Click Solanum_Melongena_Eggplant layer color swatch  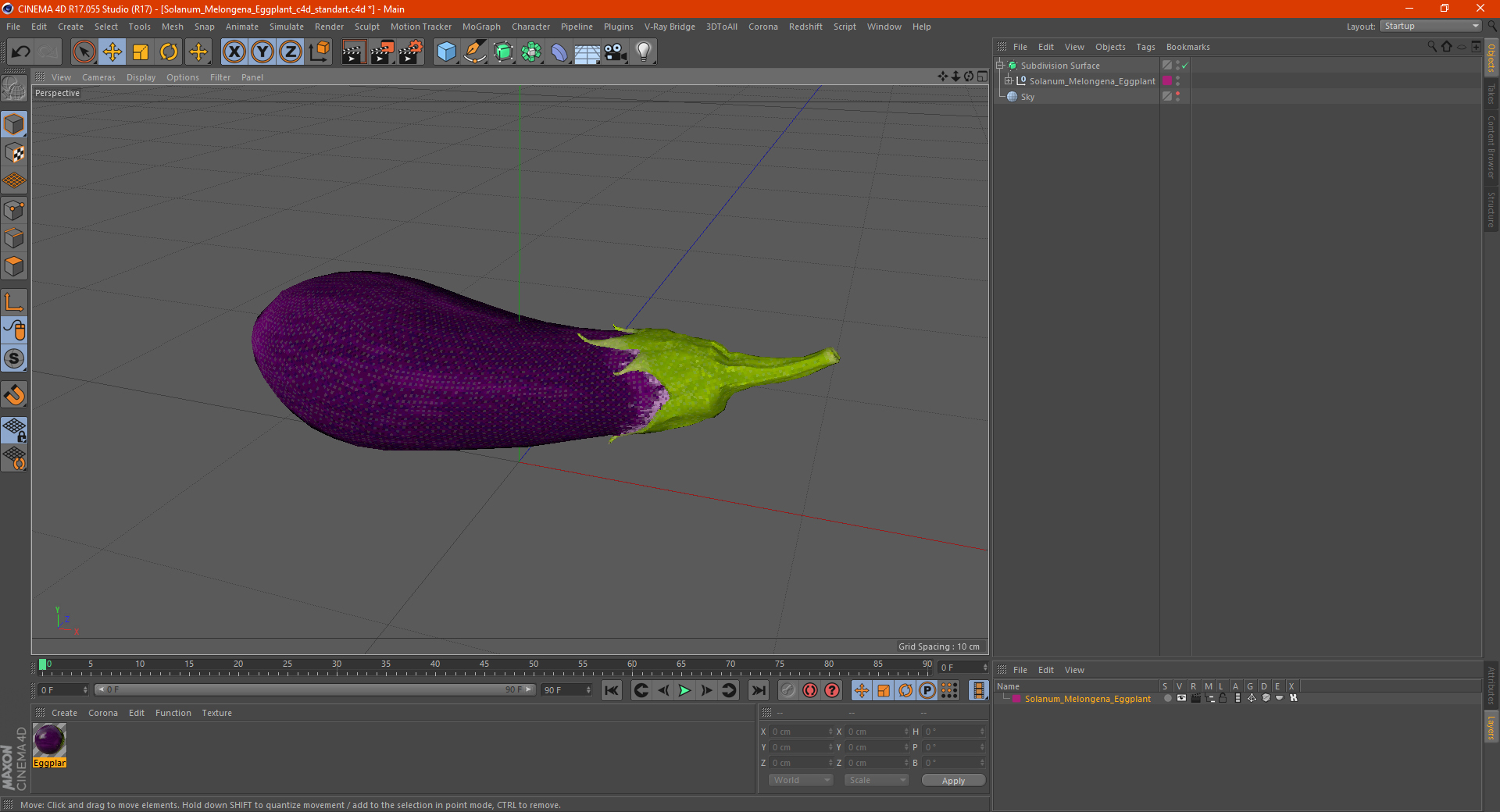(x=1167, y=81)
